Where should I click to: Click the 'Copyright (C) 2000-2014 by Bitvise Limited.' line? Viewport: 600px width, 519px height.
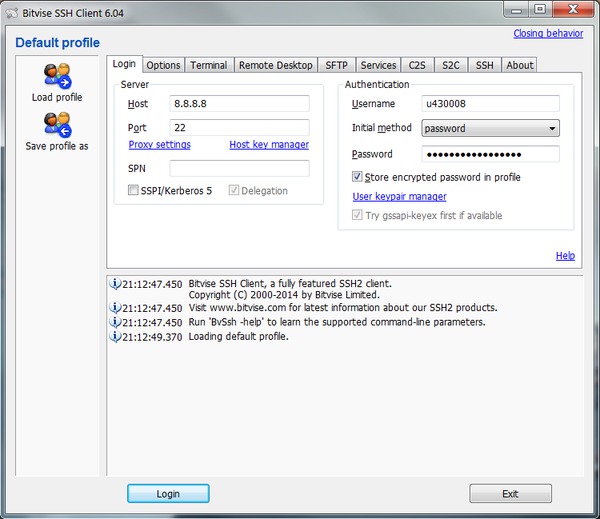[284, 295]
